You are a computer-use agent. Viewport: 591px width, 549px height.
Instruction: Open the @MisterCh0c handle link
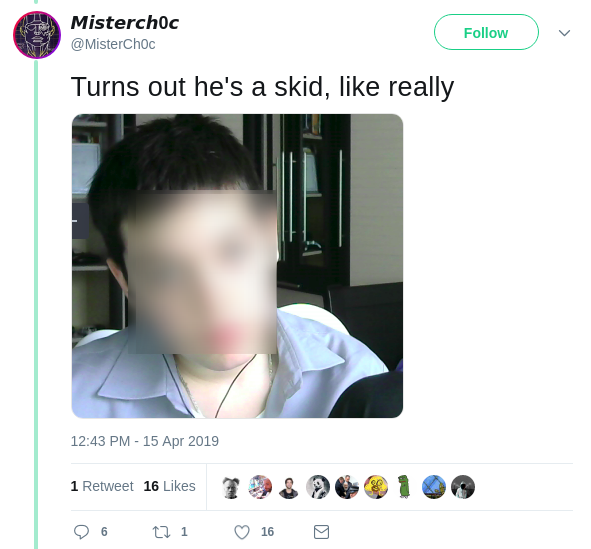coord(113,44)
